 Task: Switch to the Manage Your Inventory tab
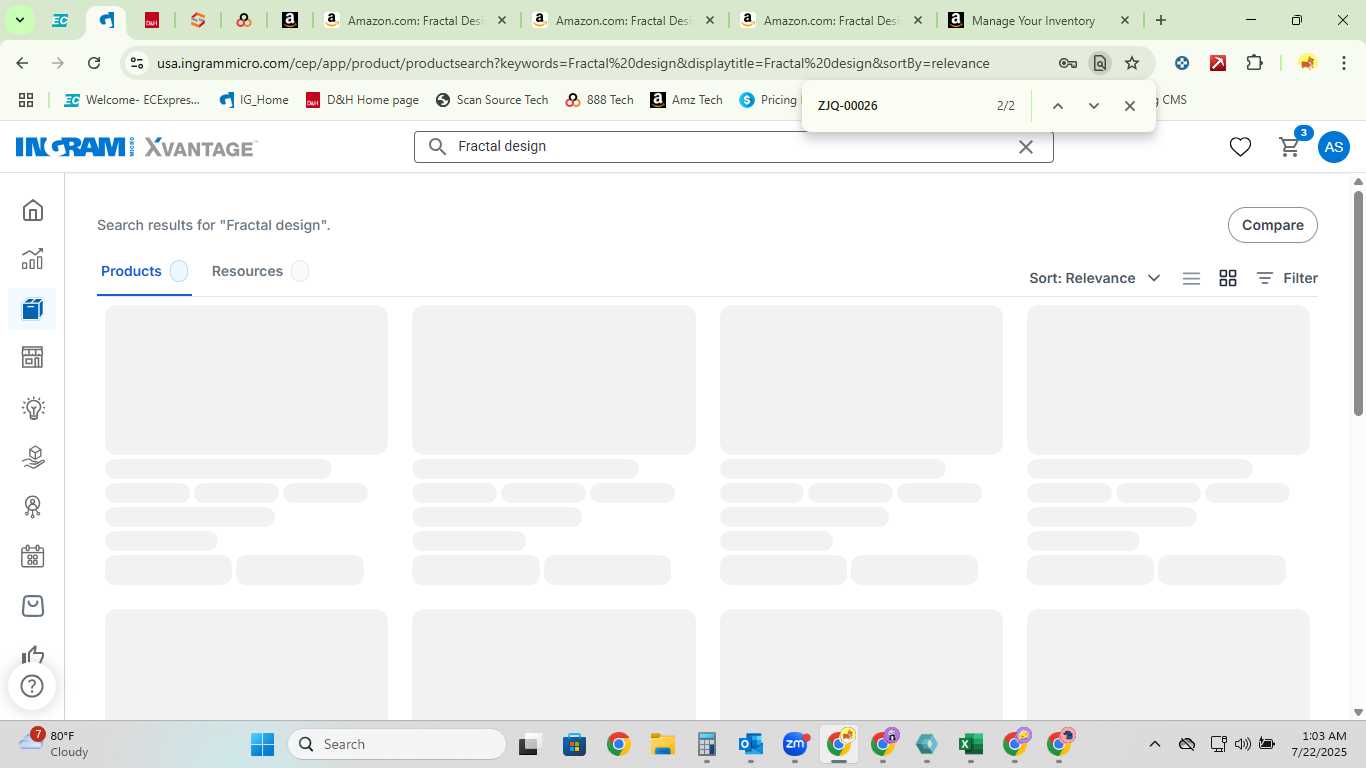1037,20
